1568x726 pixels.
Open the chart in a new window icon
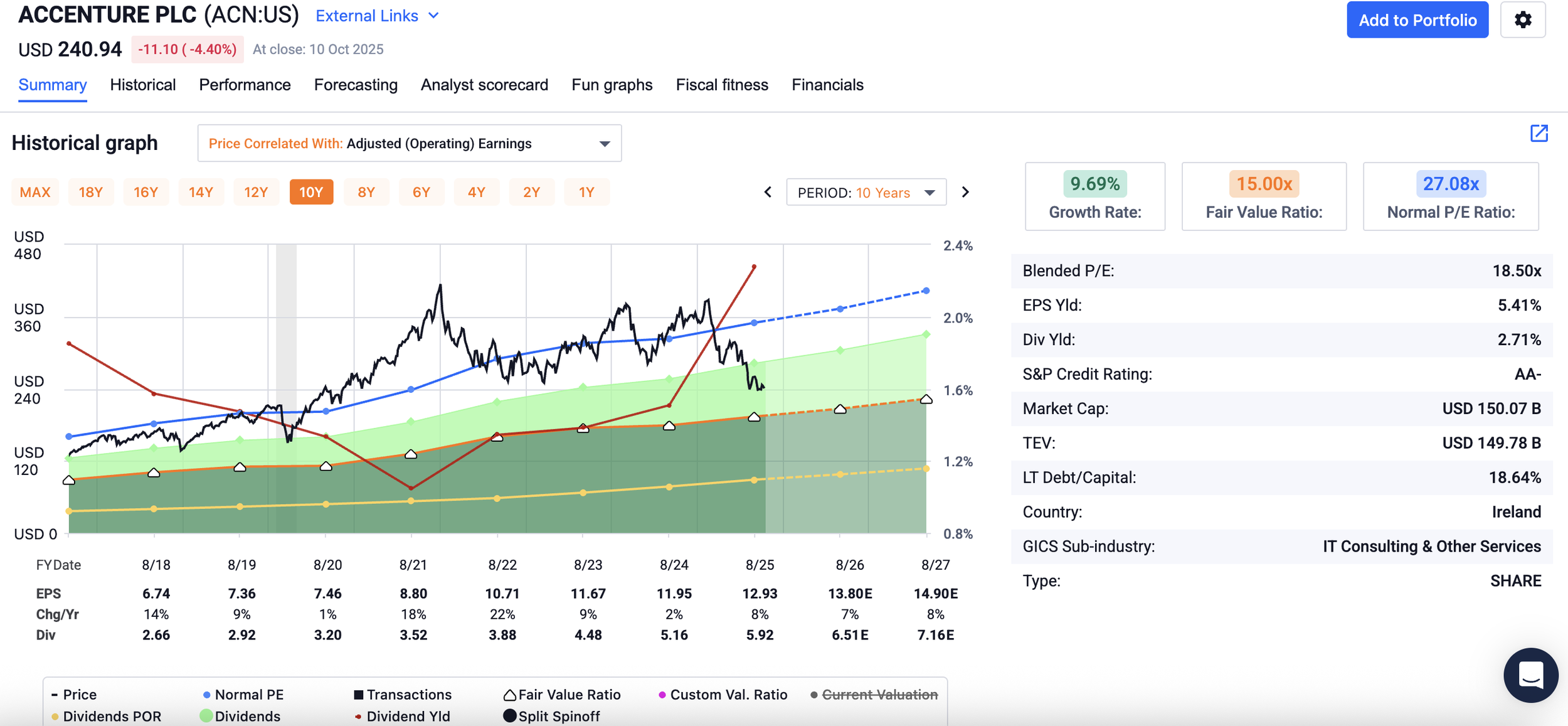1539,133
